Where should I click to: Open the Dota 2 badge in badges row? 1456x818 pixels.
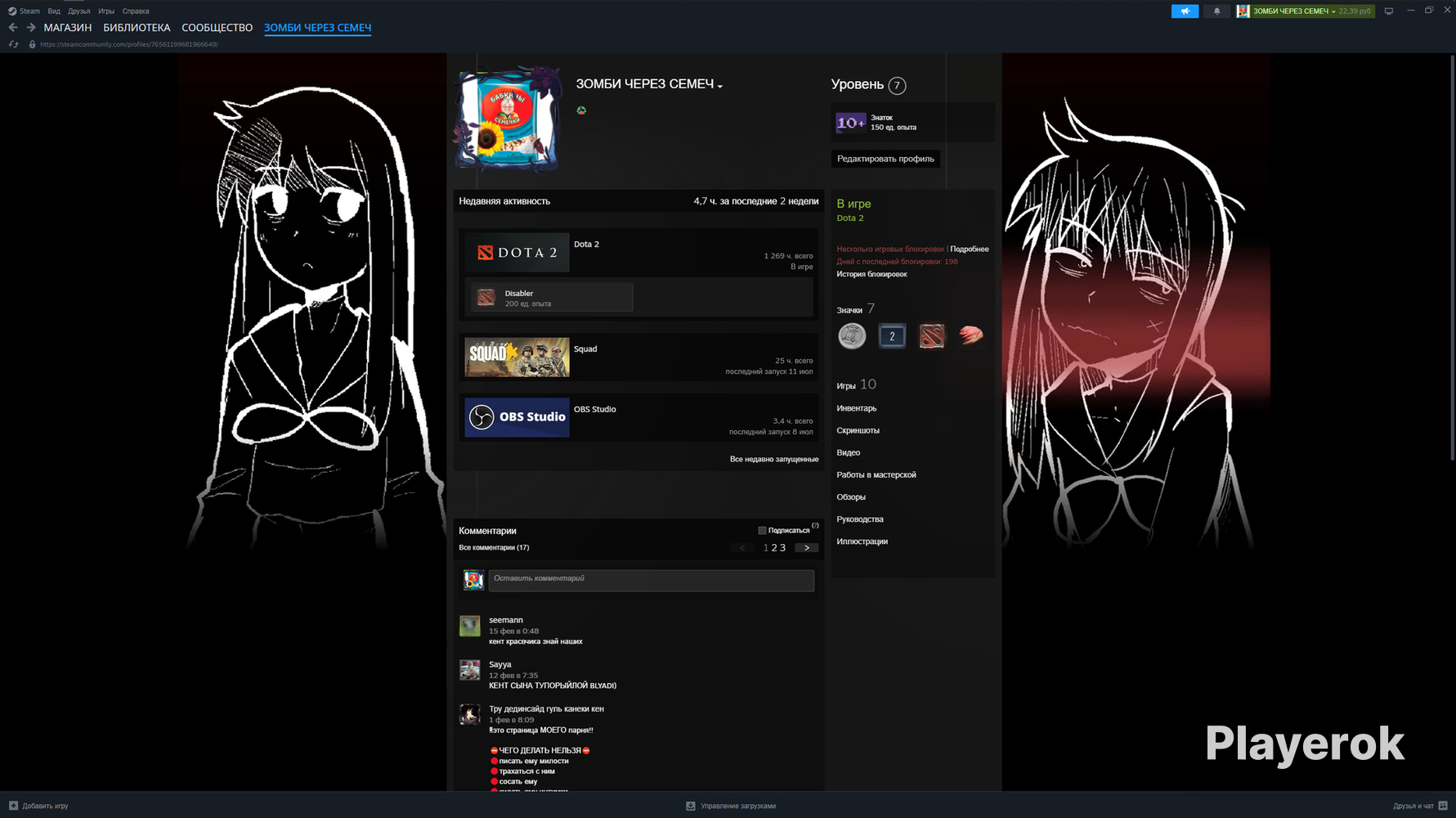(x=932, y=336)
